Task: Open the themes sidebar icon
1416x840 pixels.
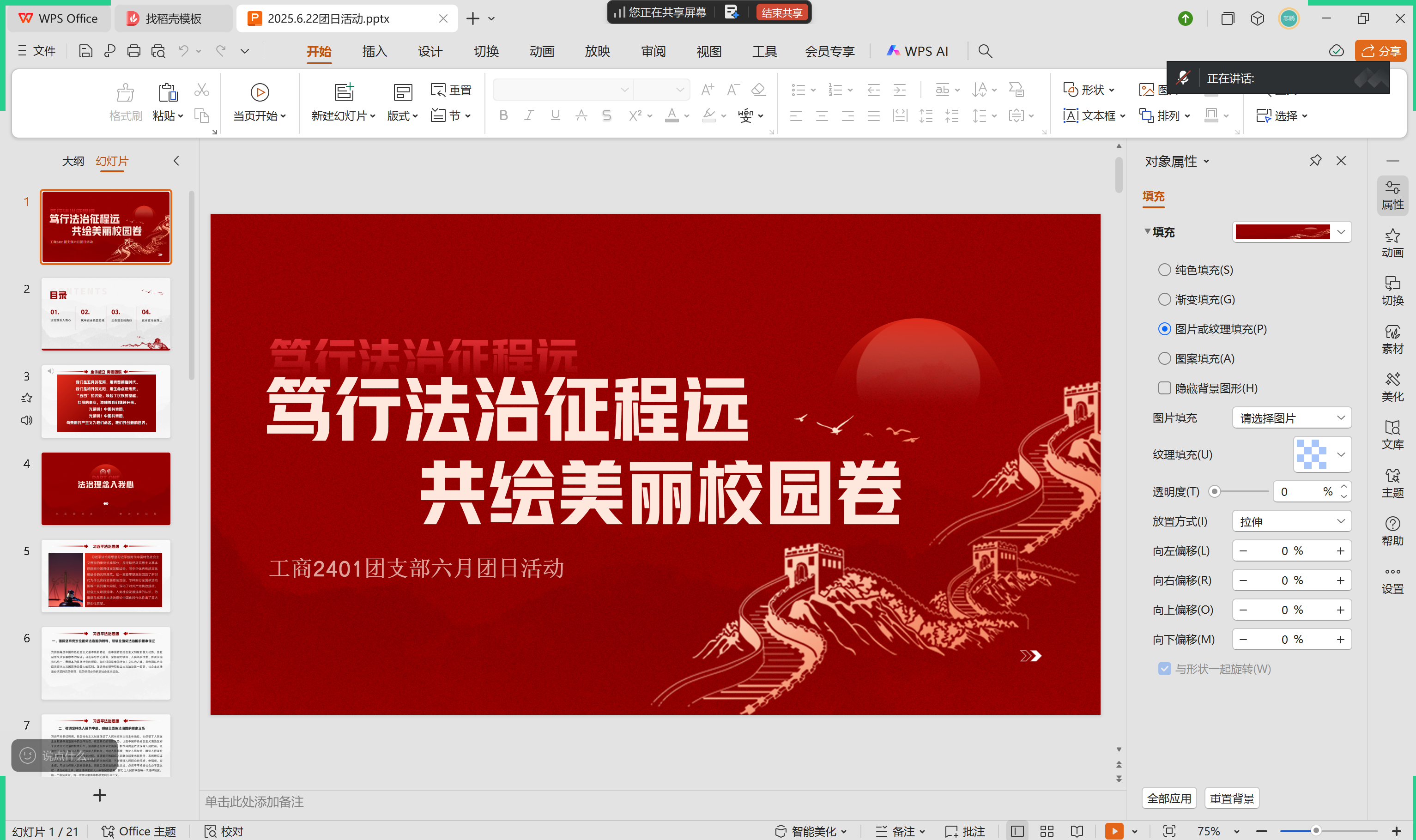Action: tap(1392, 483)
